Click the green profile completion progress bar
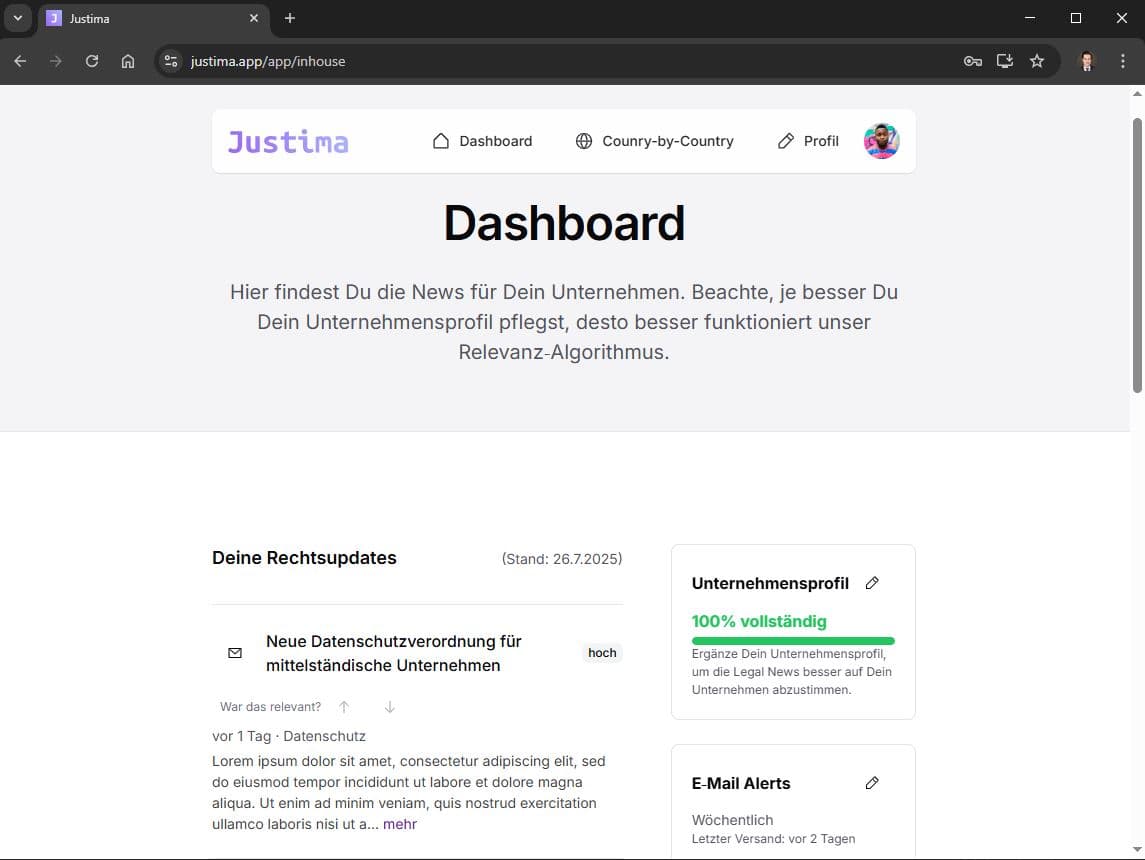This screenshot has height=860, width=1145. (793, 639)
